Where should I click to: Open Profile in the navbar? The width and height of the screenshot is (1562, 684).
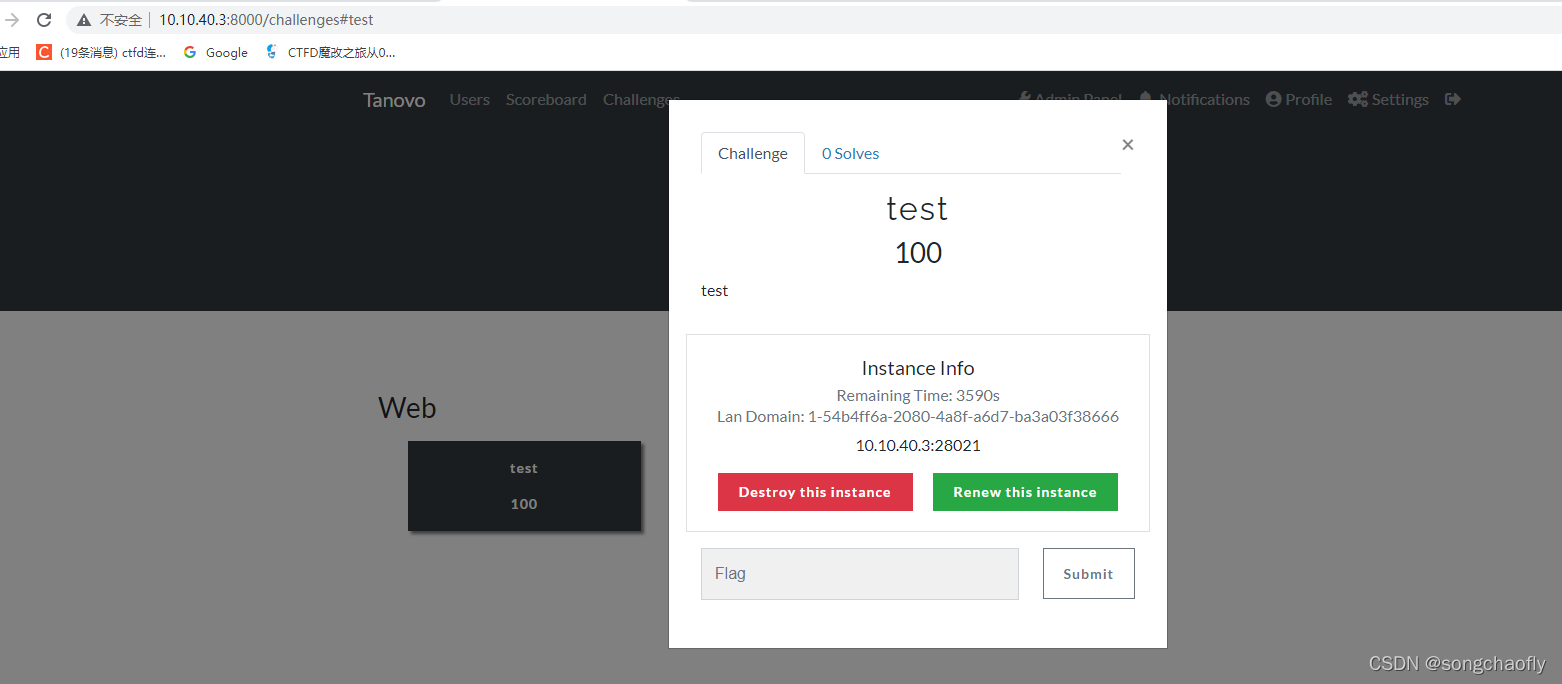pyautogui.click(x=1299, y=99)
